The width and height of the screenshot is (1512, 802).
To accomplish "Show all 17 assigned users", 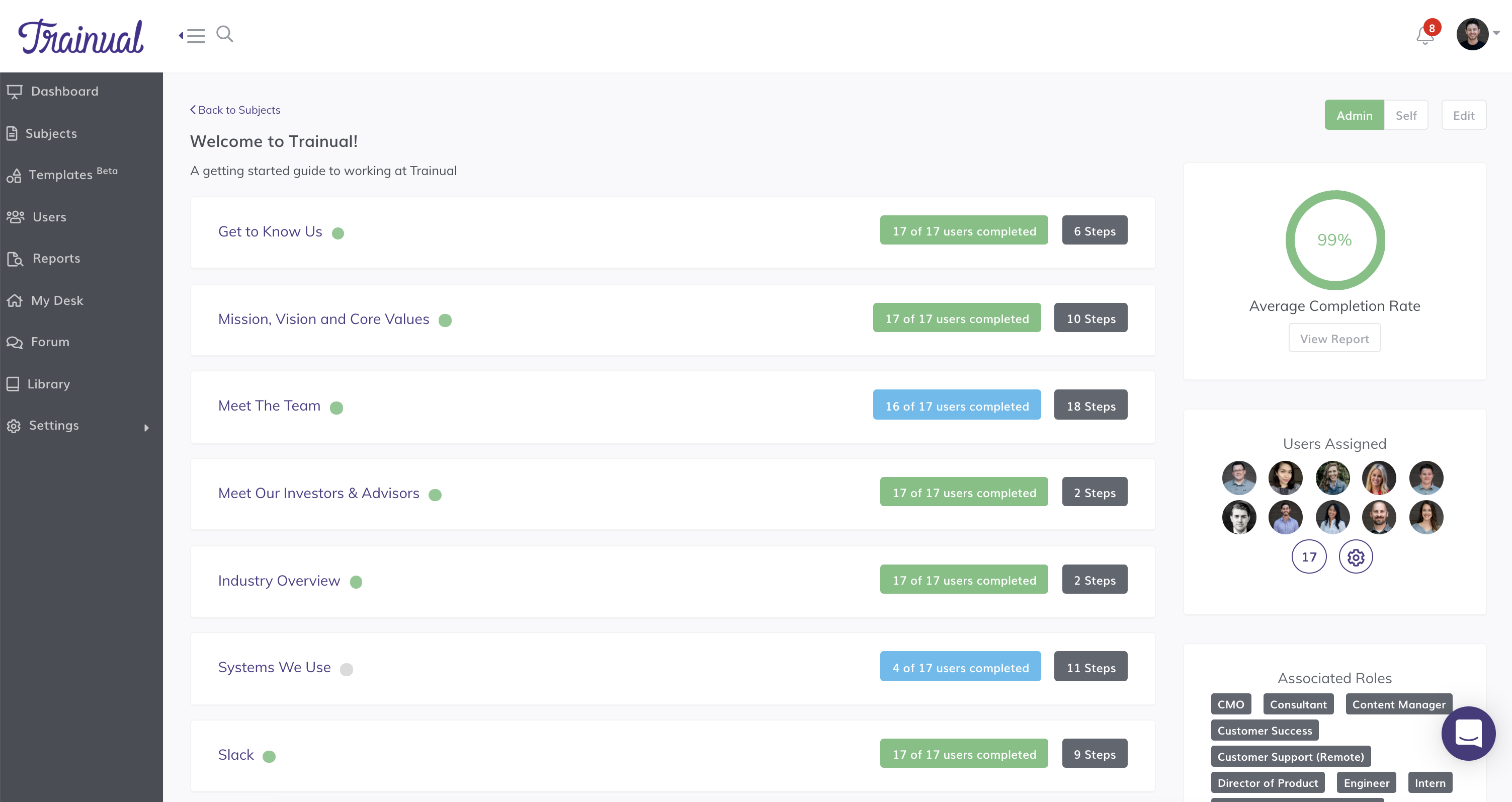I will 1308,556.
